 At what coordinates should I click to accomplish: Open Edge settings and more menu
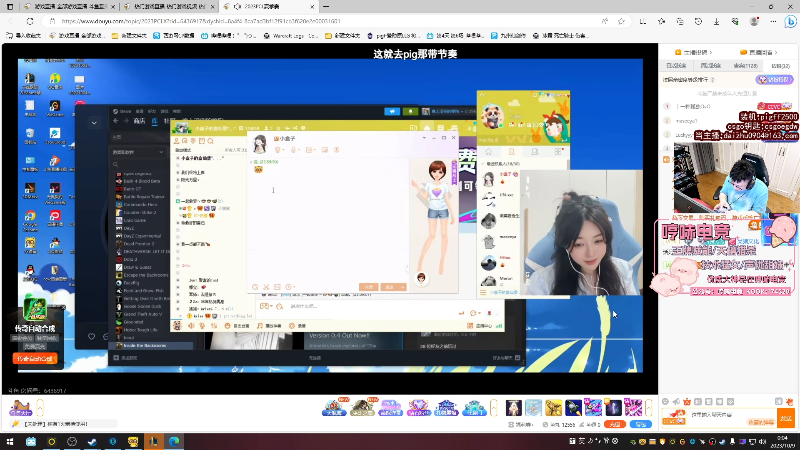pos(773,21)
